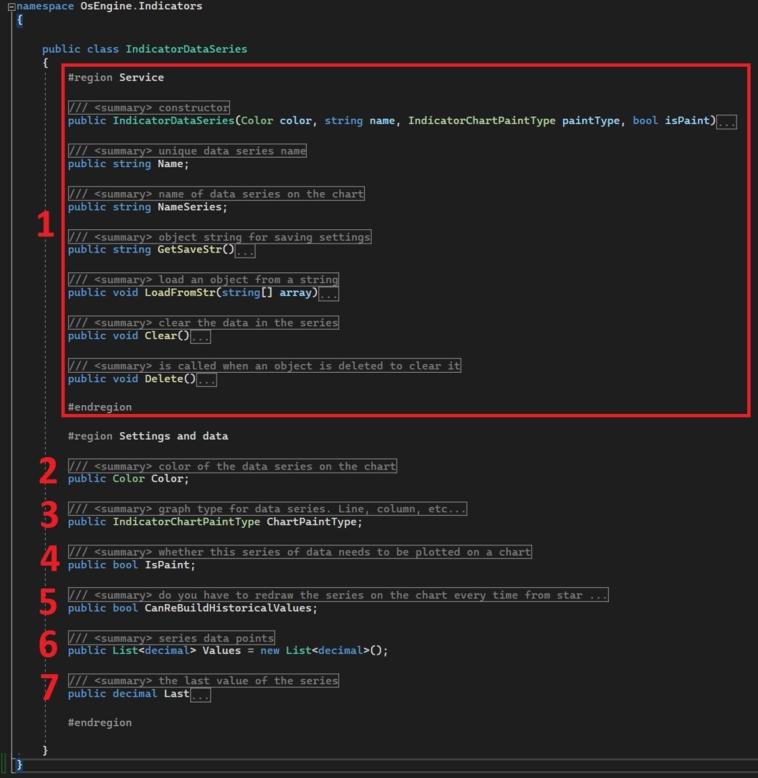Expand 'clear the data in the series' comment

pos(203,323)
